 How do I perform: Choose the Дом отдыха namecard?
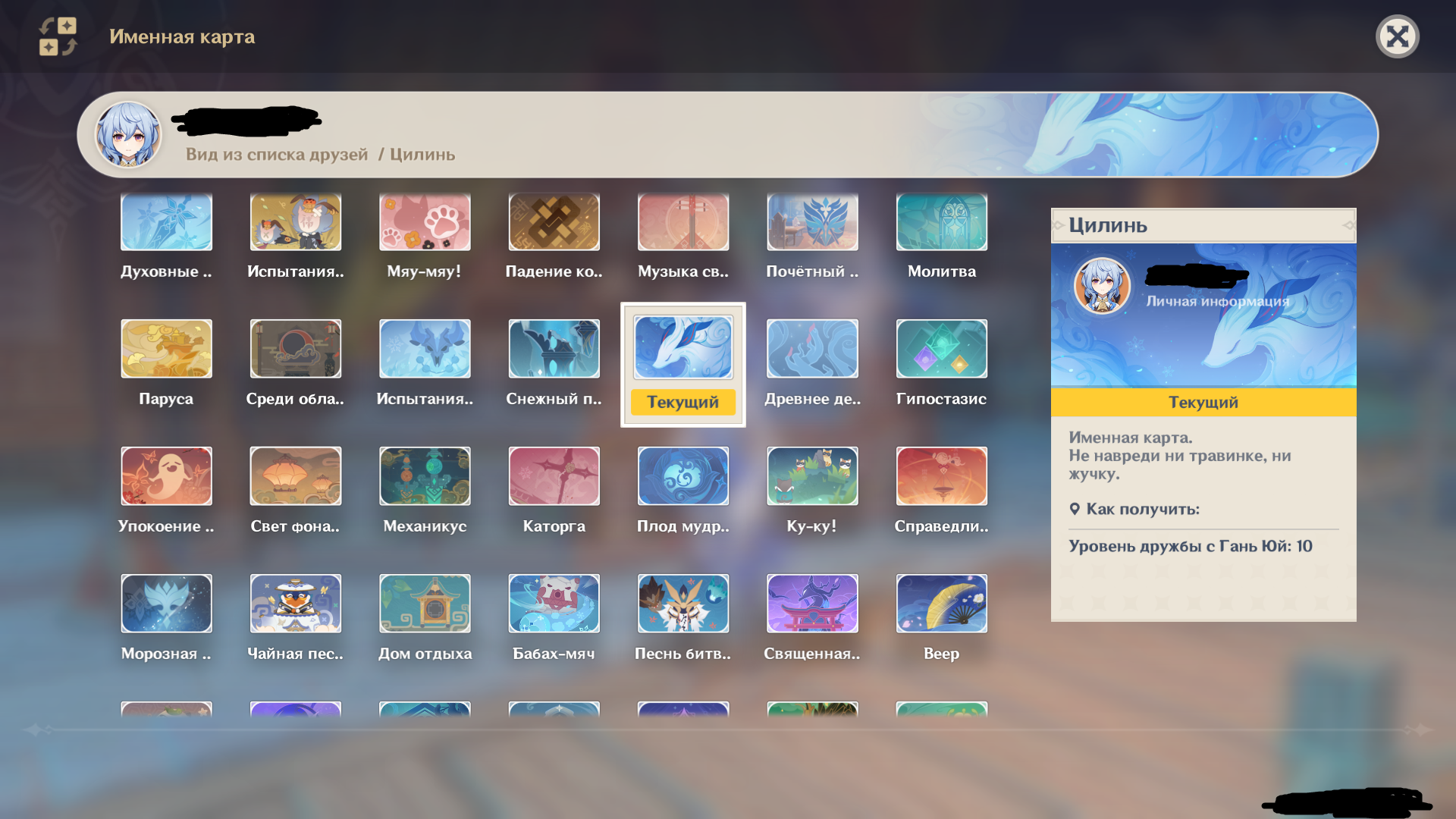click(x=425, y=604)
